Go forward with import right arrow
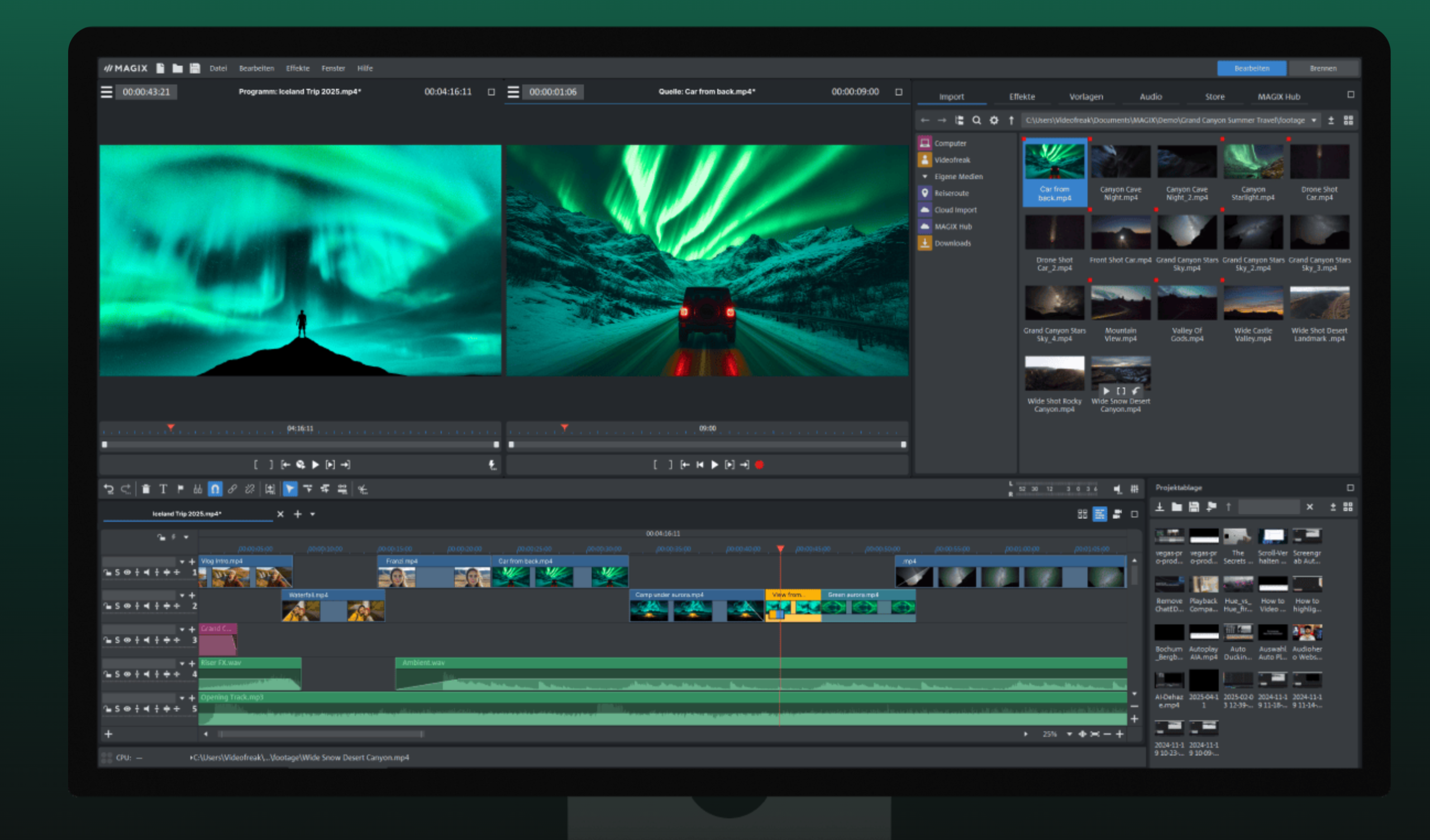1430x840 pixels. coord(942,120)
